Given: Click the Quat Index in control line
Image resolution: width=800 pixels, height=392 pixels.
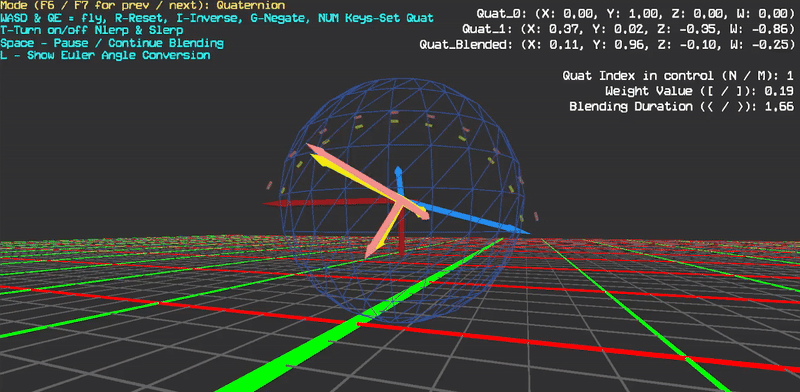Looking at the screenshot, I should click(x=678, y=76).
